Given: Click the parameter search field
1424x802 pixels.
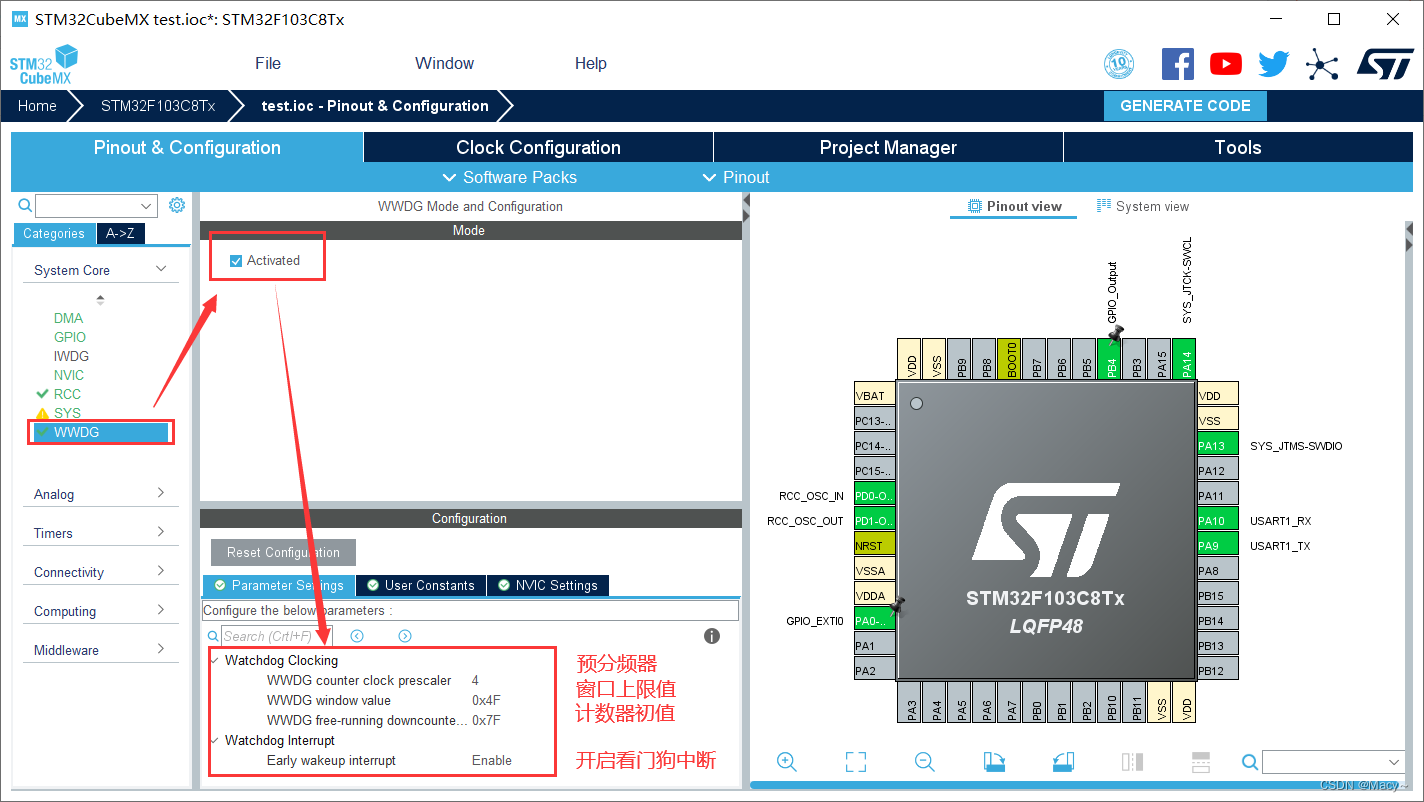Looking at the screenshot, I should pyautogui.click(x=276, y=636).
